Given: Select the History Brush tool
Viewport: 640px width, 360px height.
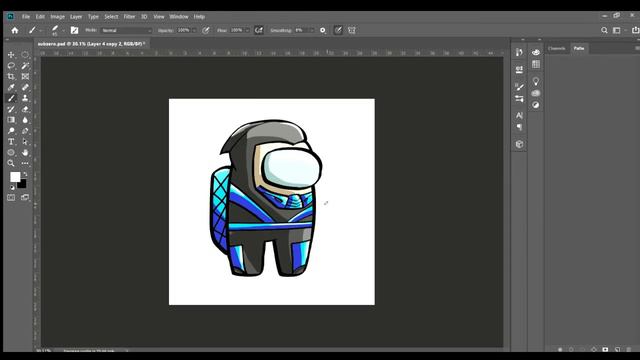Looking at the screenshot, I should 11,109.
